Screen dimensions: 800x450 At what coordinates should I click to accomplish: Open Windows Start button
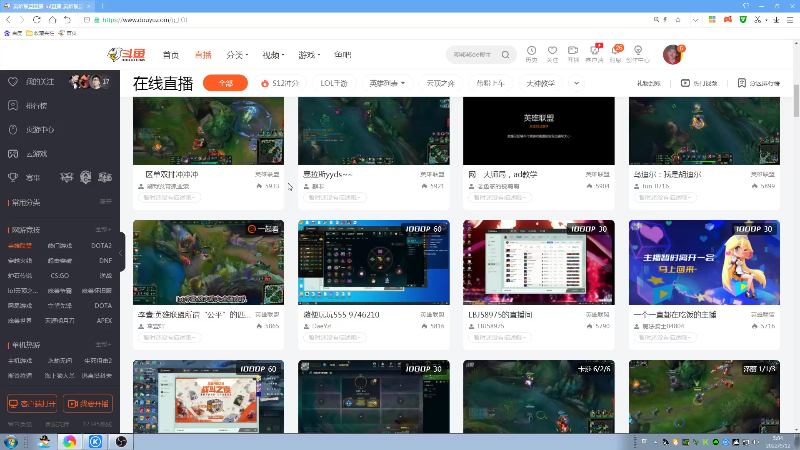[x=10, y=442]
